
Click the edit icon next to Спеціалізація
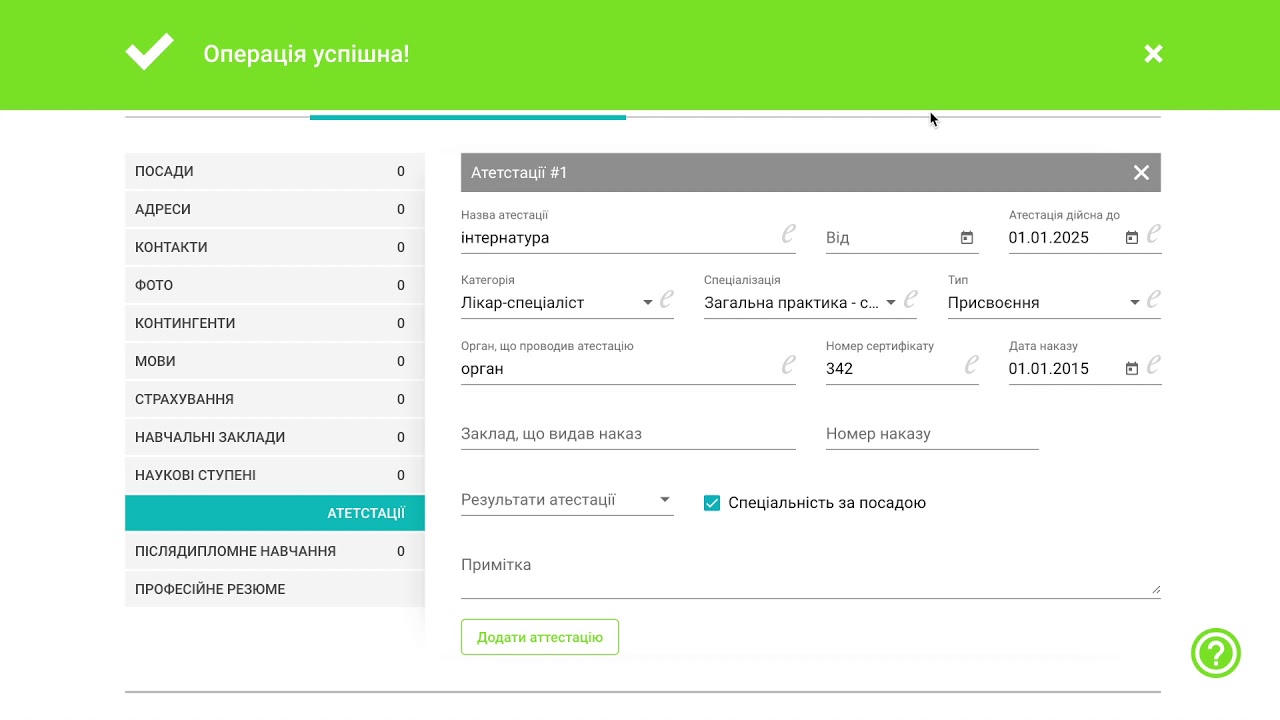[910, 299]
